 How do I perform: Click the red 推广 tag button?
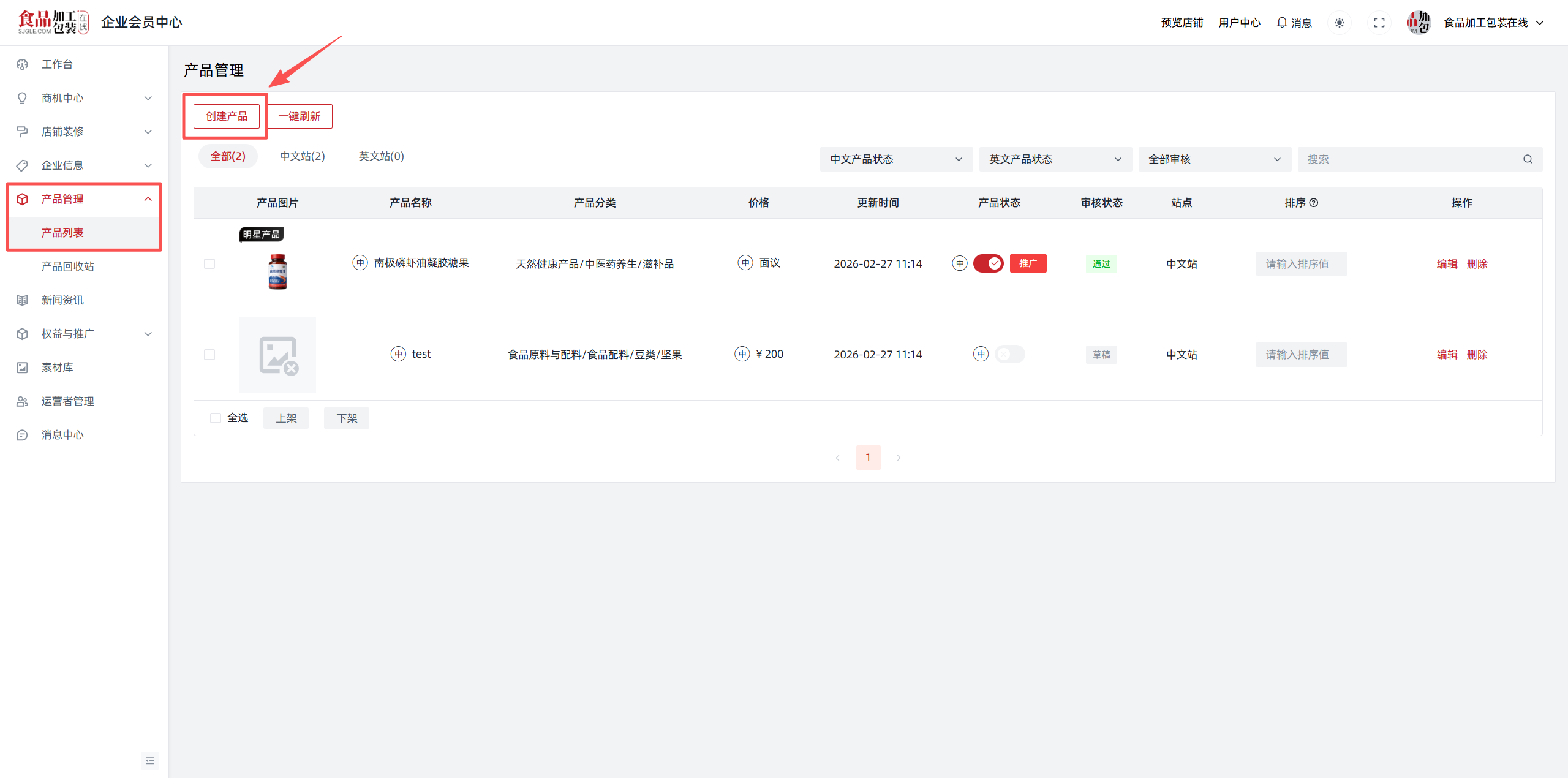click(x=1028, y=263)
